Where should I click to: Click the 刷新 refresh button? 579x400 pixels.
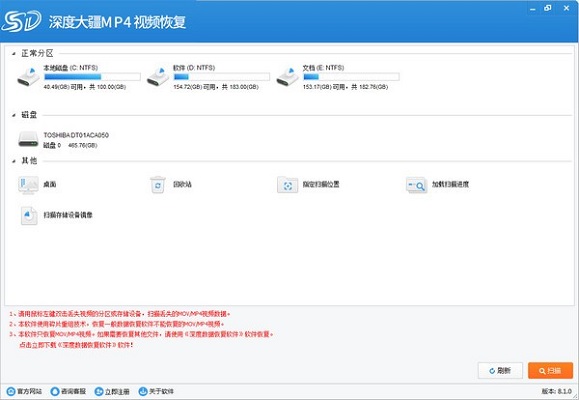pos(500,370)
